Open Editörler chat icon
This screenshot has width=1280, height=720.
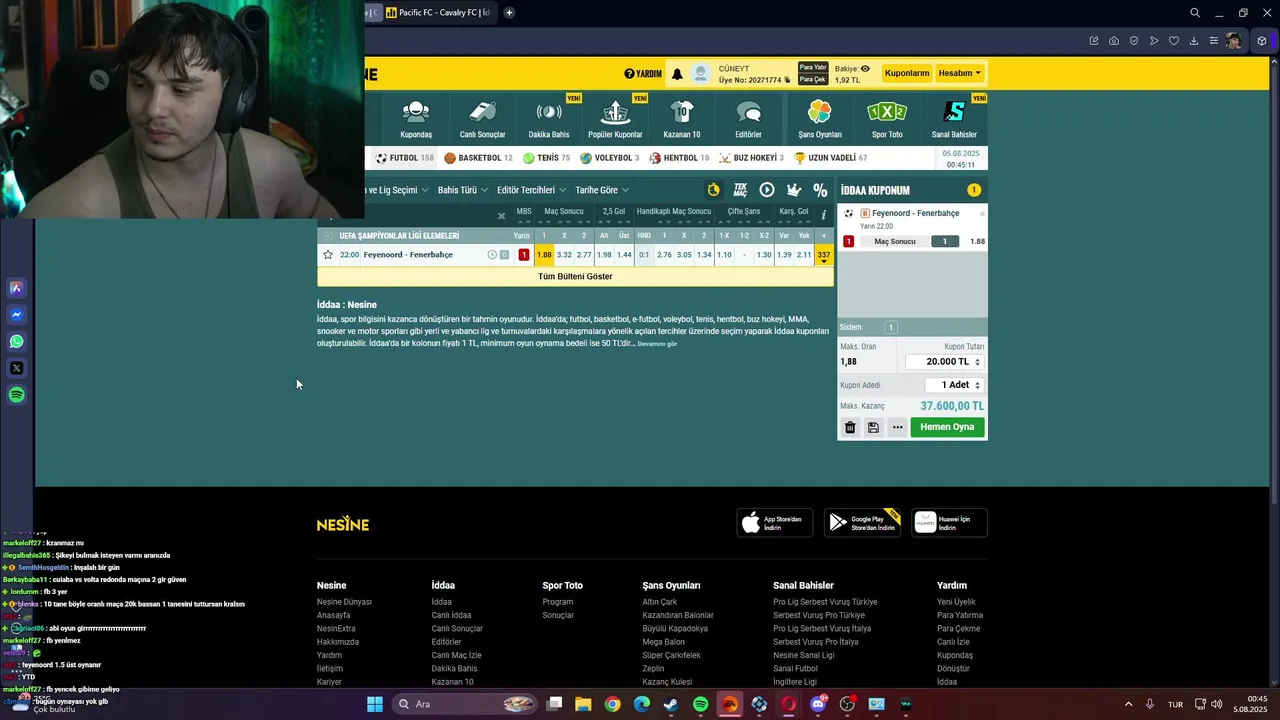click(x=748, y=111)
